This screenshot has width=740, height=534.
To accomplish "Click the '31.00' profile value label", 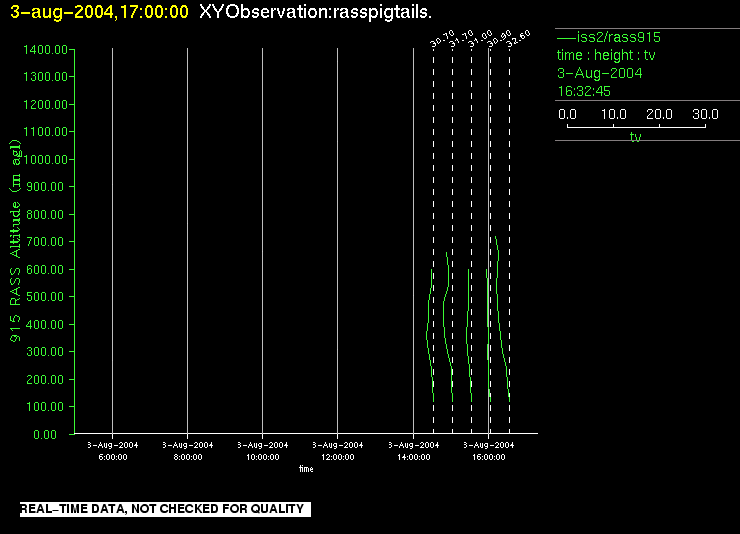I will (x=480, y=39).
